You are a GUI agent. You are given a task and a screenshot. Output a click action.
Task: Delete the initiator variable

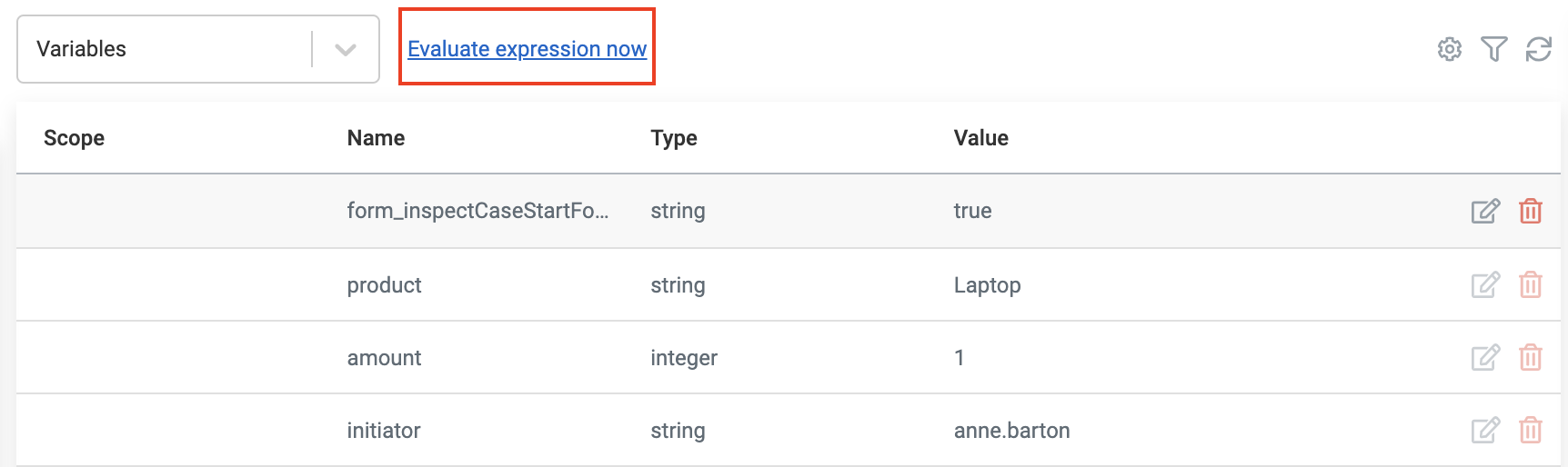(1531, 431)
